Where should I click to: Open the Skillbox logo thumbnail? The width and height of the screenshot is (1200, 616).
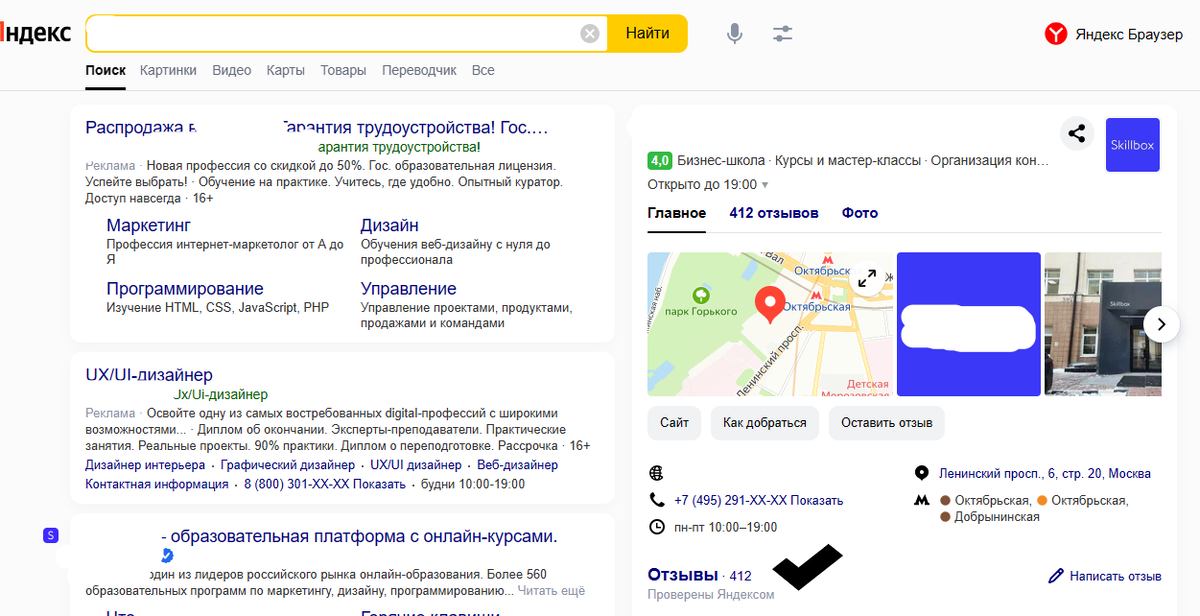click(1132, 145)
